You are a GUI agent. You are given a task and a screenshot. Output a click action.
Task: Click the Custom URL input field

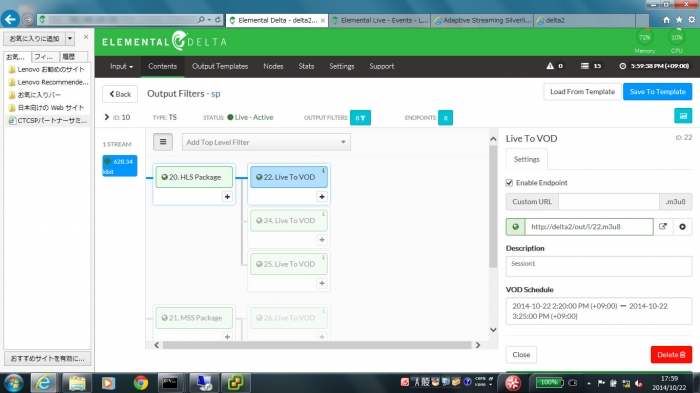(608, 202)
